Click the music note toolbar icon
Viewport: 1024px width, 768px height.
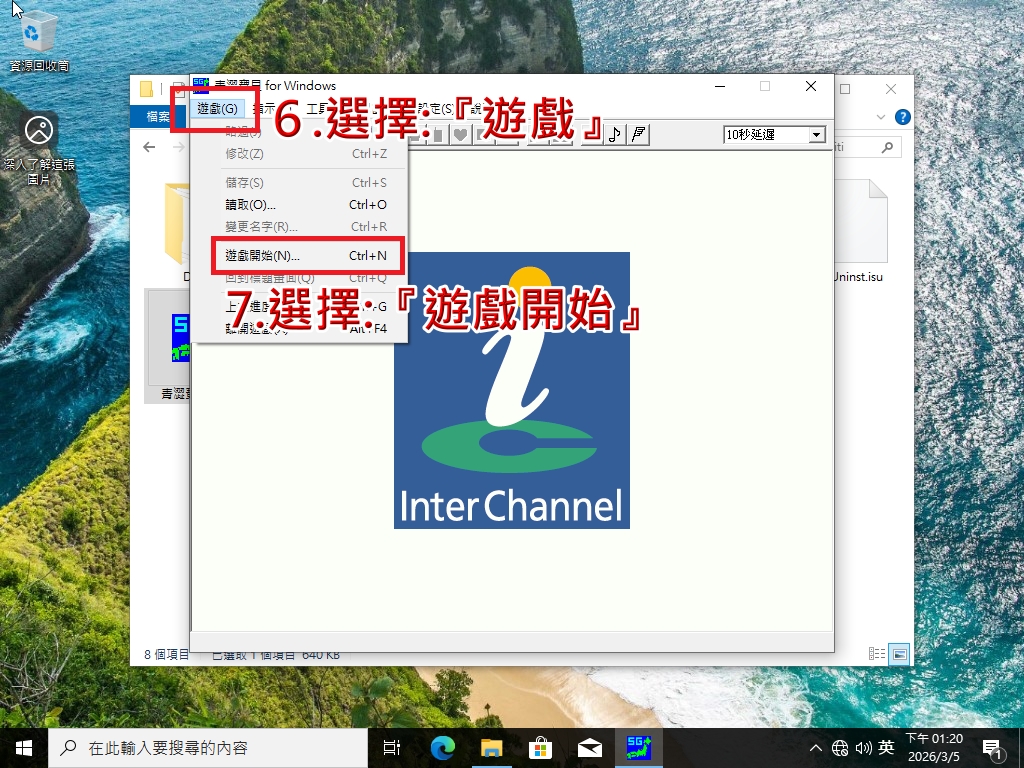615,134
